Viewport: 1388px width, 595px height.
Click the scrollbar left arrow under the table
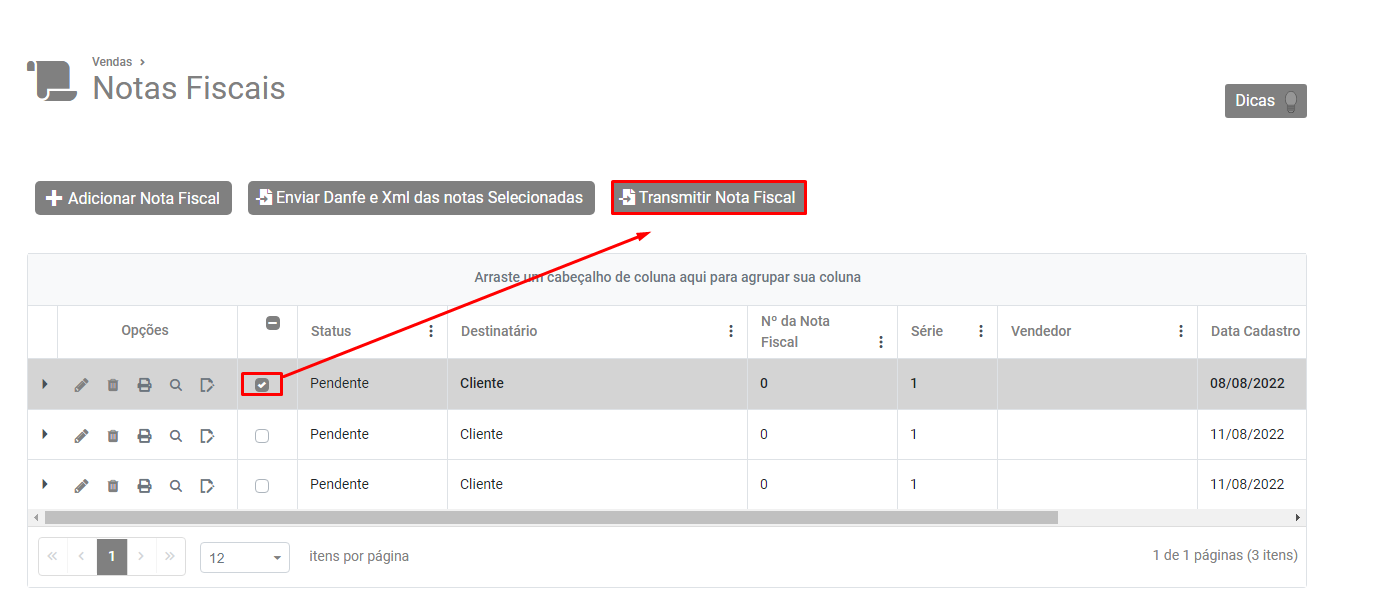pyautogui.click(x=36, y=518)
